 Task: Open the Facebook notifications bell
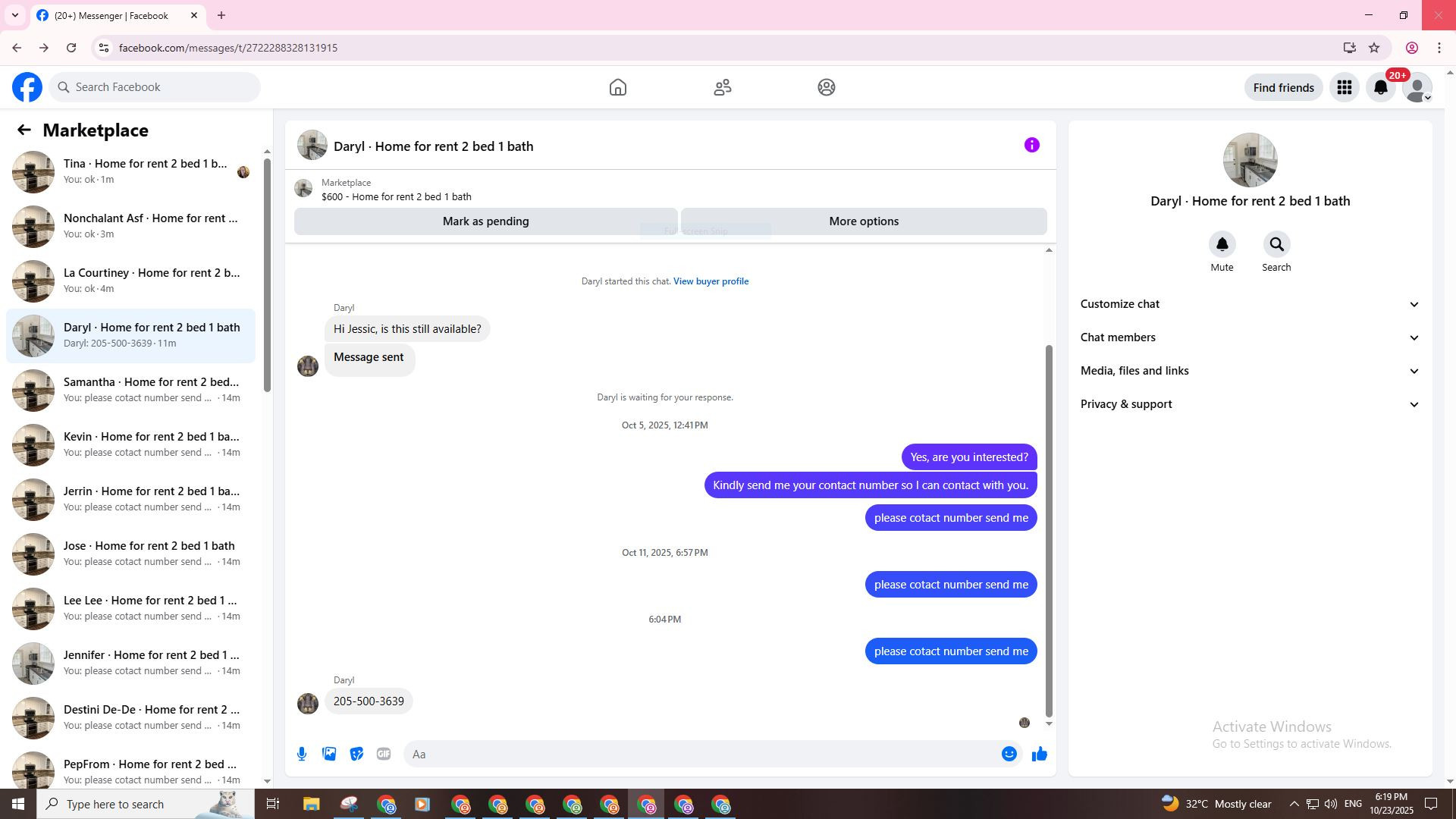[x=1381, y=88]
